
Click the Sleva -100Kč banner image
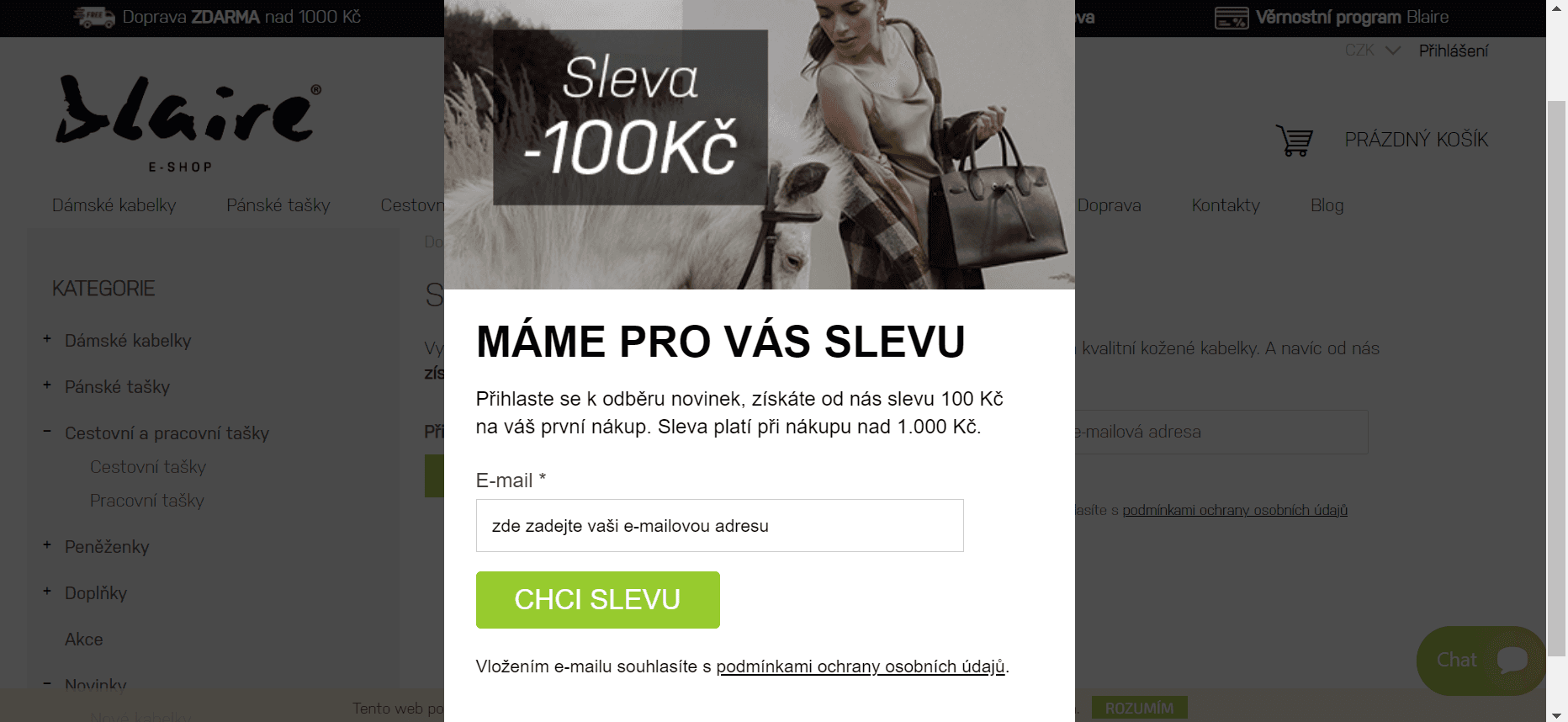759,145
